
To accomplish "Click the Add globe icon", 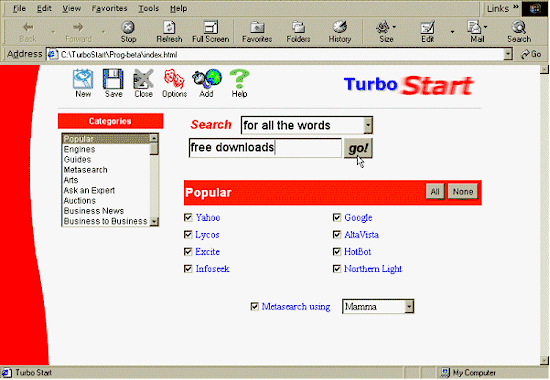I will pos(207,79).
